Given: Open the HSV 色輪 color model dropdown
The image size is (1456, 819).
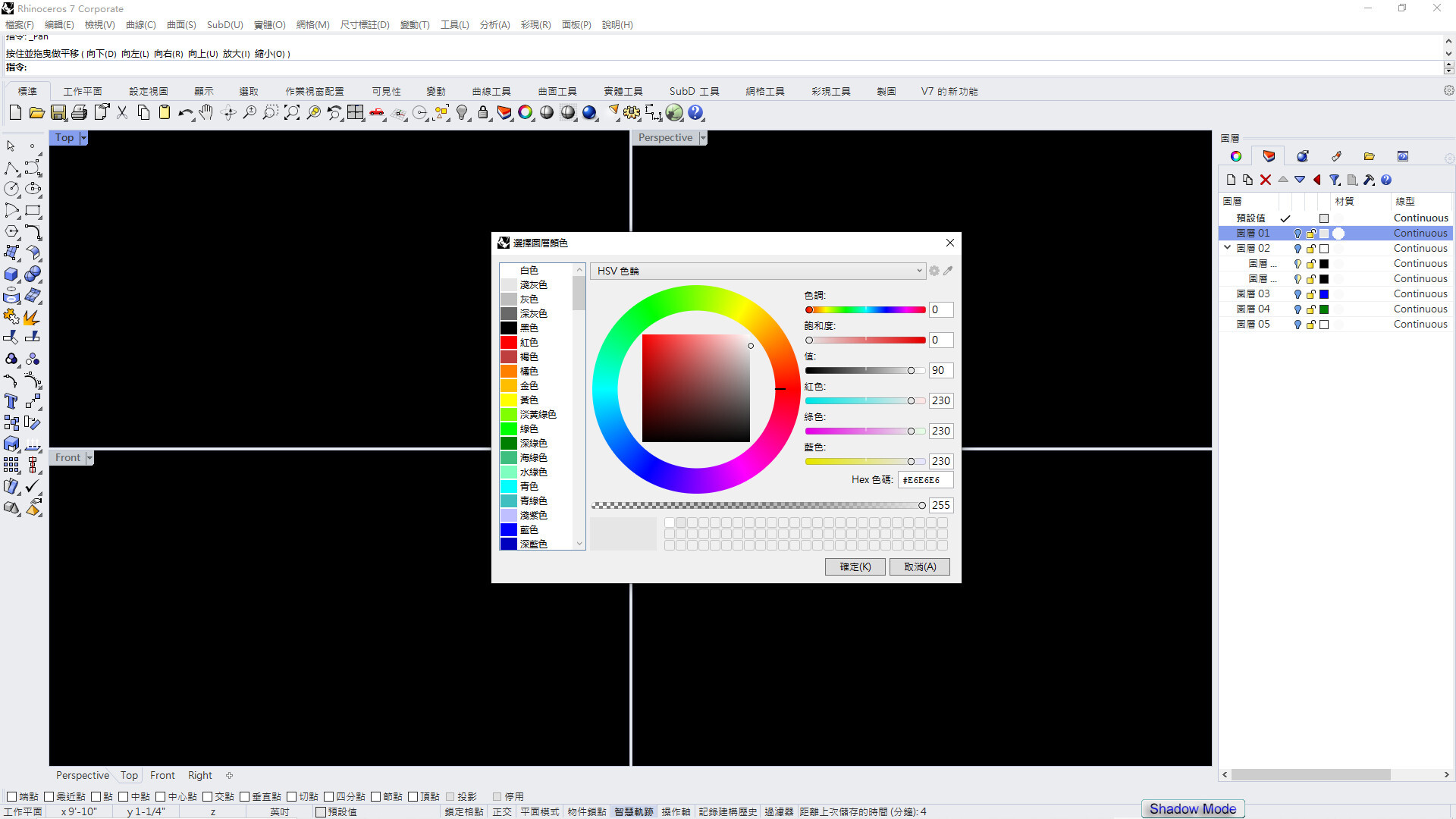Looking at the screenshot, I should [758, 271].
